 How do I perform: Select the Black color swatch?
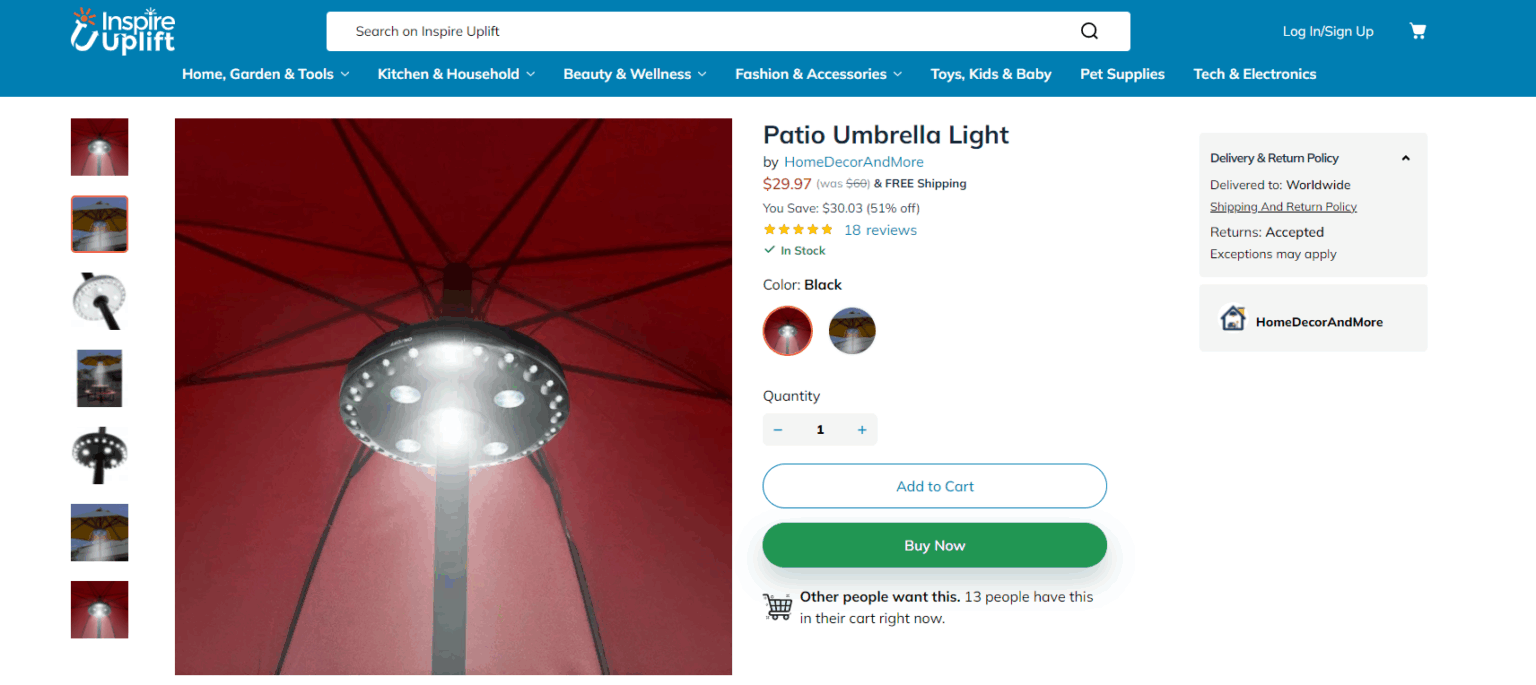787,330
